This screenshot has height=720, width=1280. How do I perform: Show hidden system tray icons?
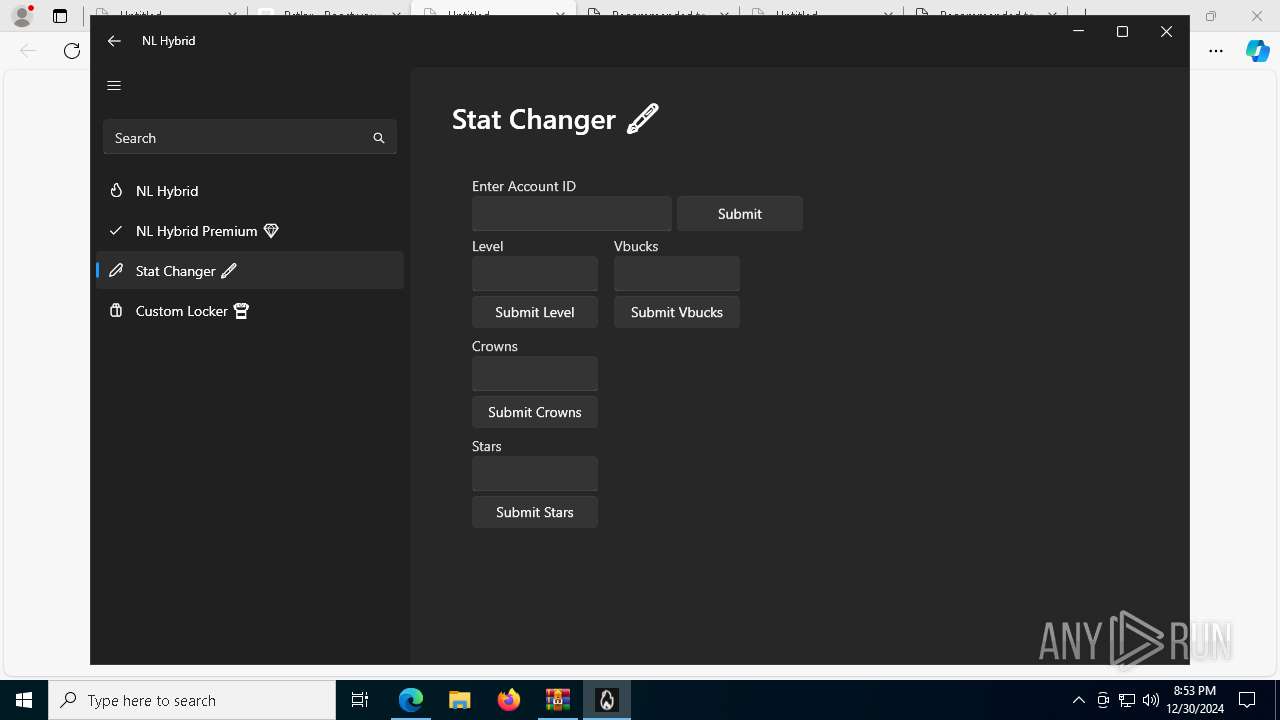coord(1078,700)
